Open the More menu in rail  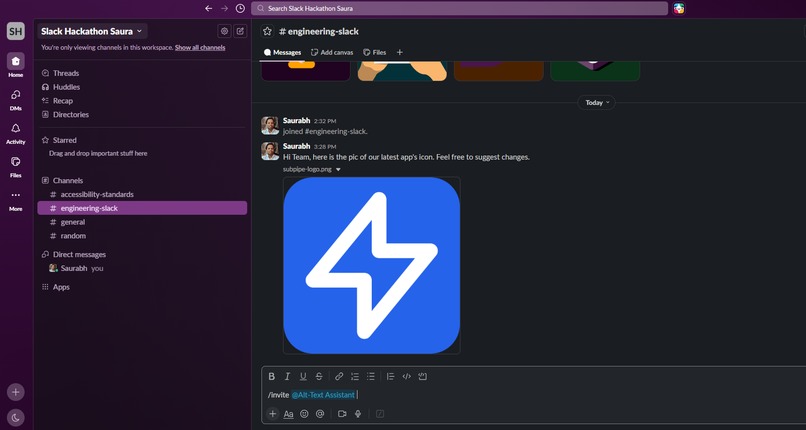pyautogui.click(x=15, y=200)
